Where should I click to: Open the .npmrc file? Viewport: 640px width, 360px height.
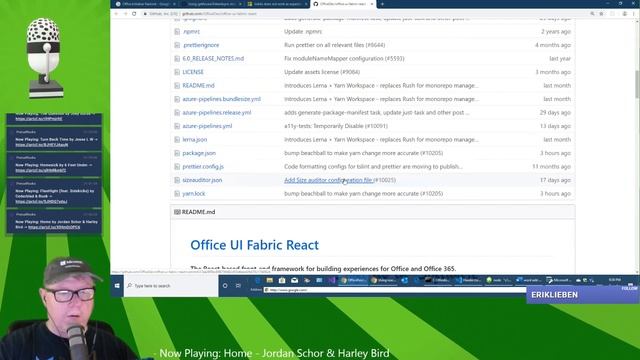pos(191,31)
